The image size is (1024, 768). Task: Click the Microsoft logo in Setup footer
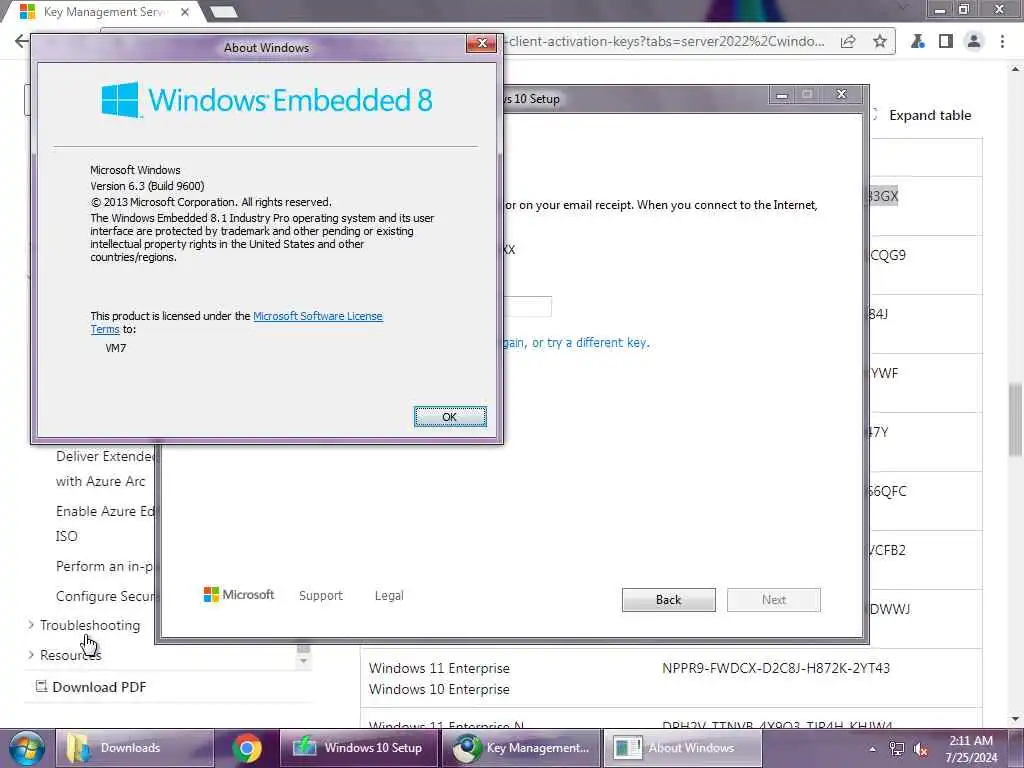click(238, 595)
